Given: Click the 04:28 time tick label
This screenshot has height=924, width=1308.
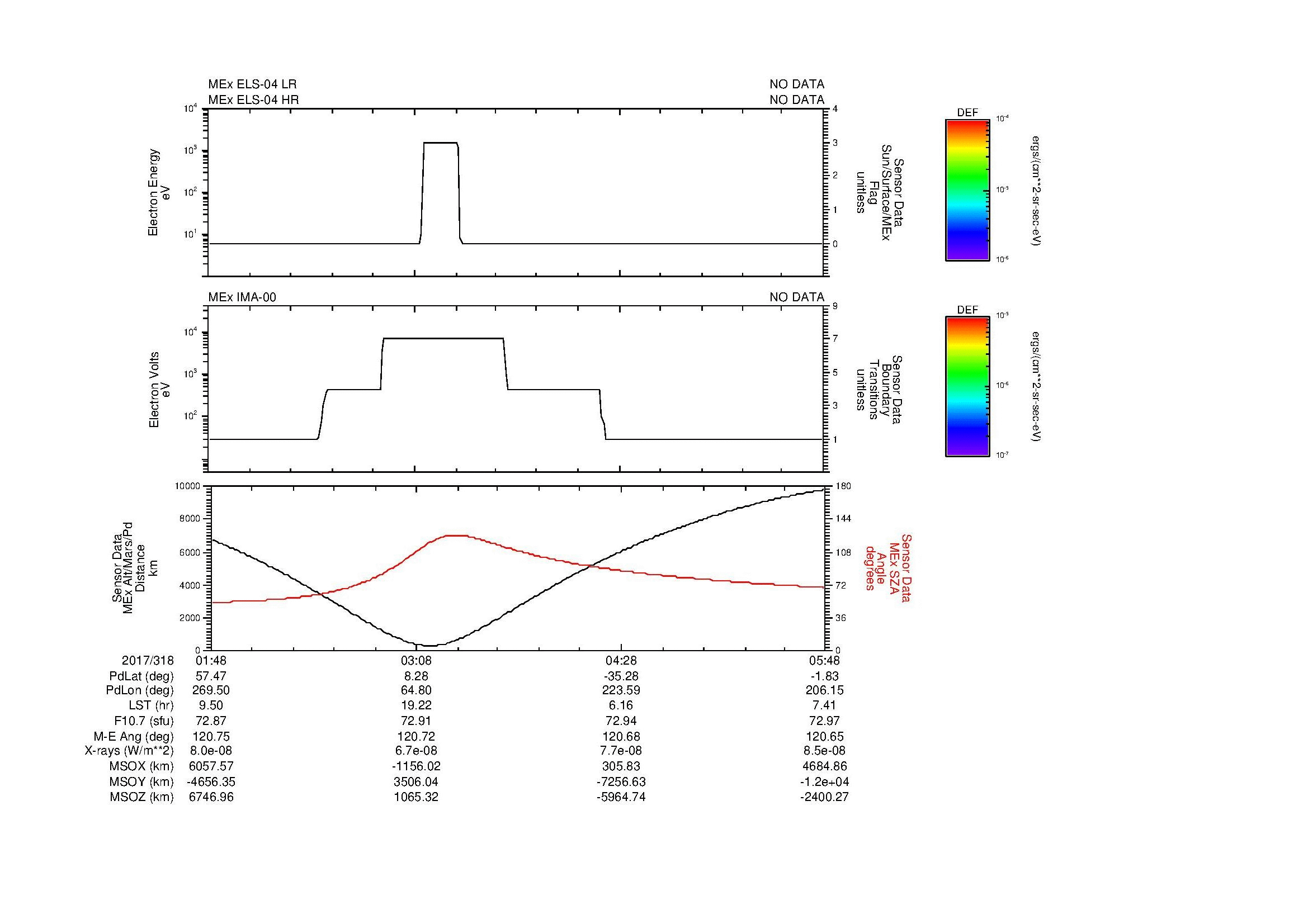Looking at the screenshot, I should point(620,660).
